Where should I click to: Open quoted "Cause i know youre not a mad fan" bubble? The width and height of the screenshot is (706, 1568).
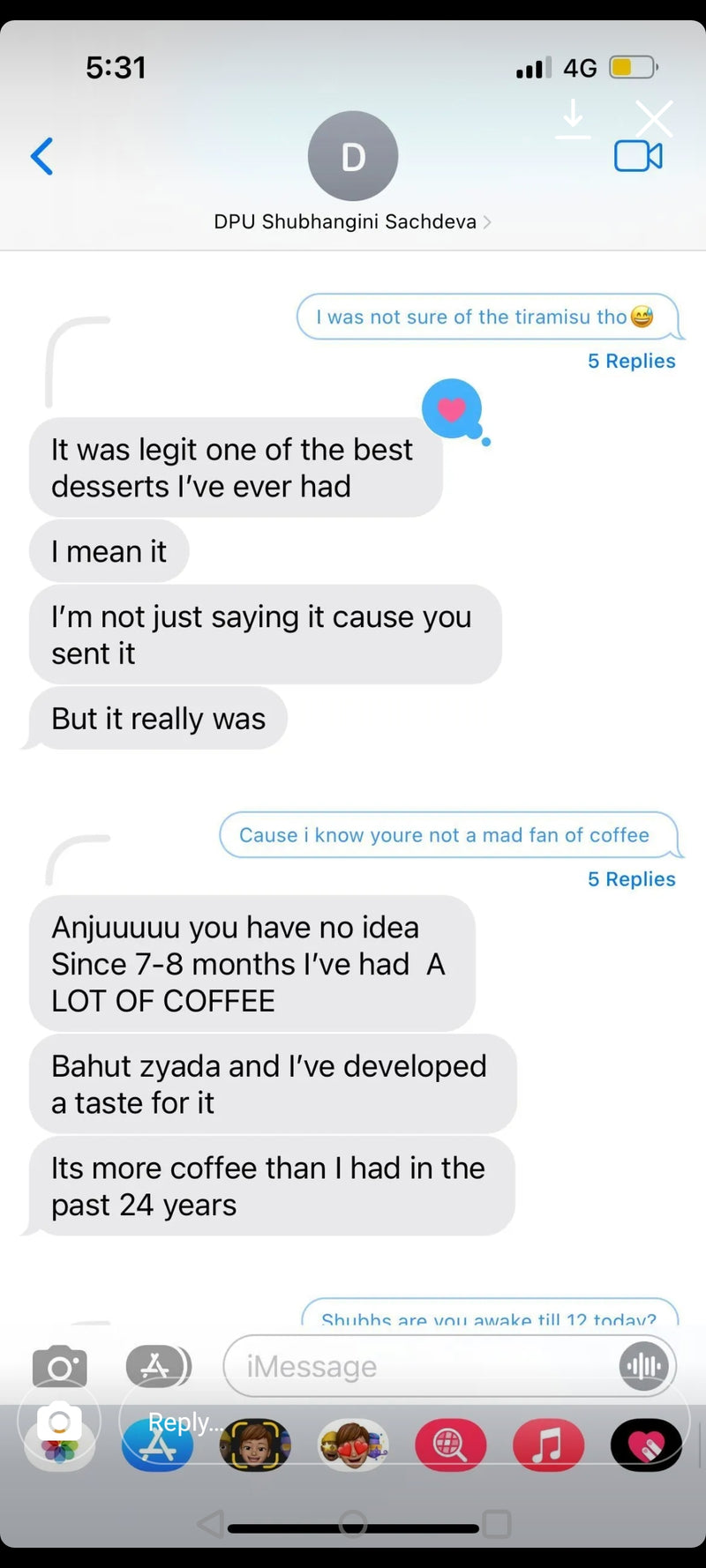pyautogui.click(x=447, y=835)
